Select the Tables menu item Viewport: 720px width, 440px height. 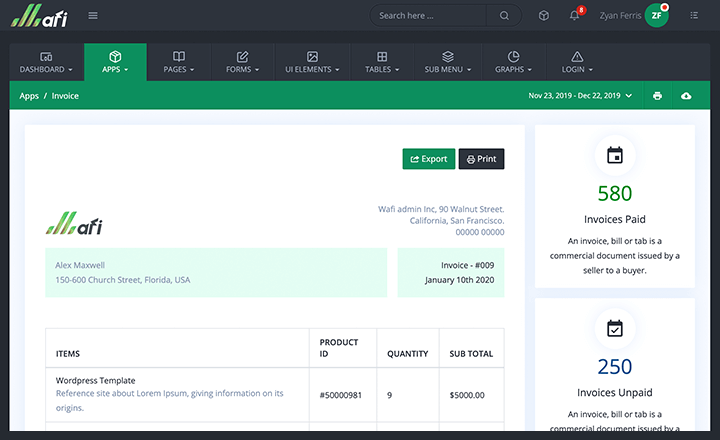[x=382, y=62]
